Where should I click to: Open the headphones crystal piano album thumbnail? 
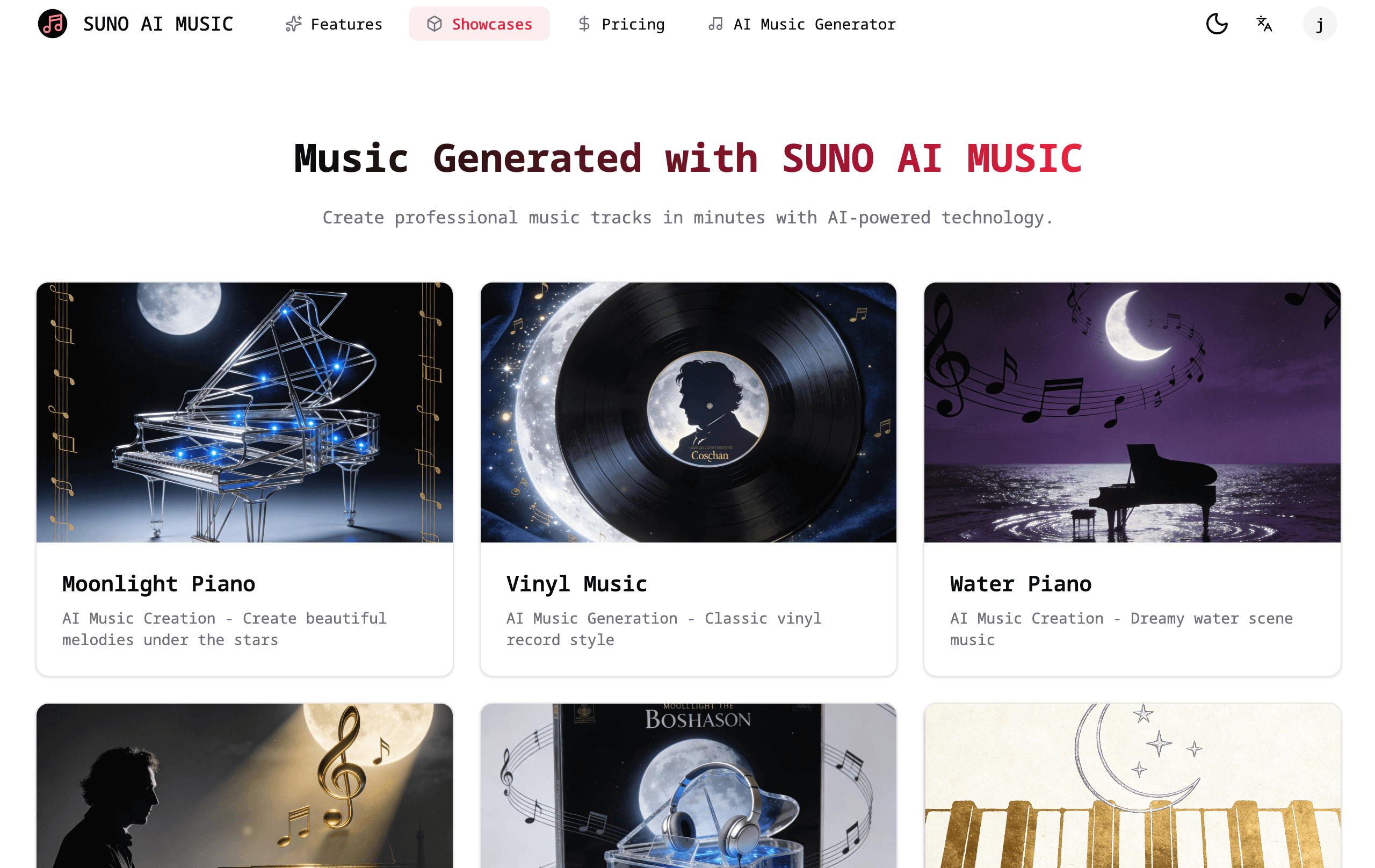(x=688, y=786)
